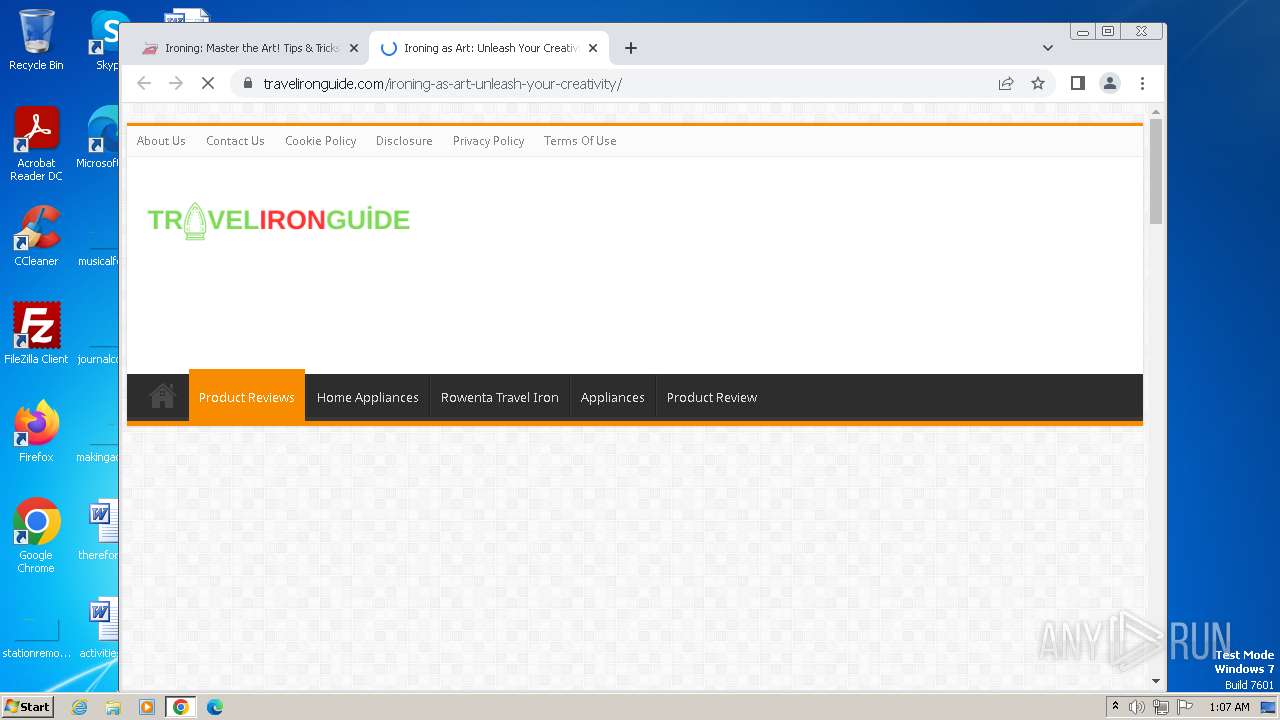The image size is (1280, 720).
Task: Go to the site home icon
Action: click(162, 397)
